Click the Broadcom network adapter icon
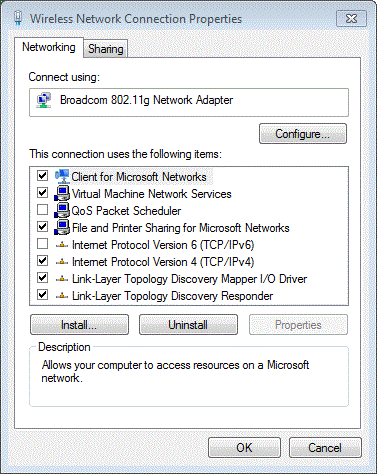 [x=44, y=100]
